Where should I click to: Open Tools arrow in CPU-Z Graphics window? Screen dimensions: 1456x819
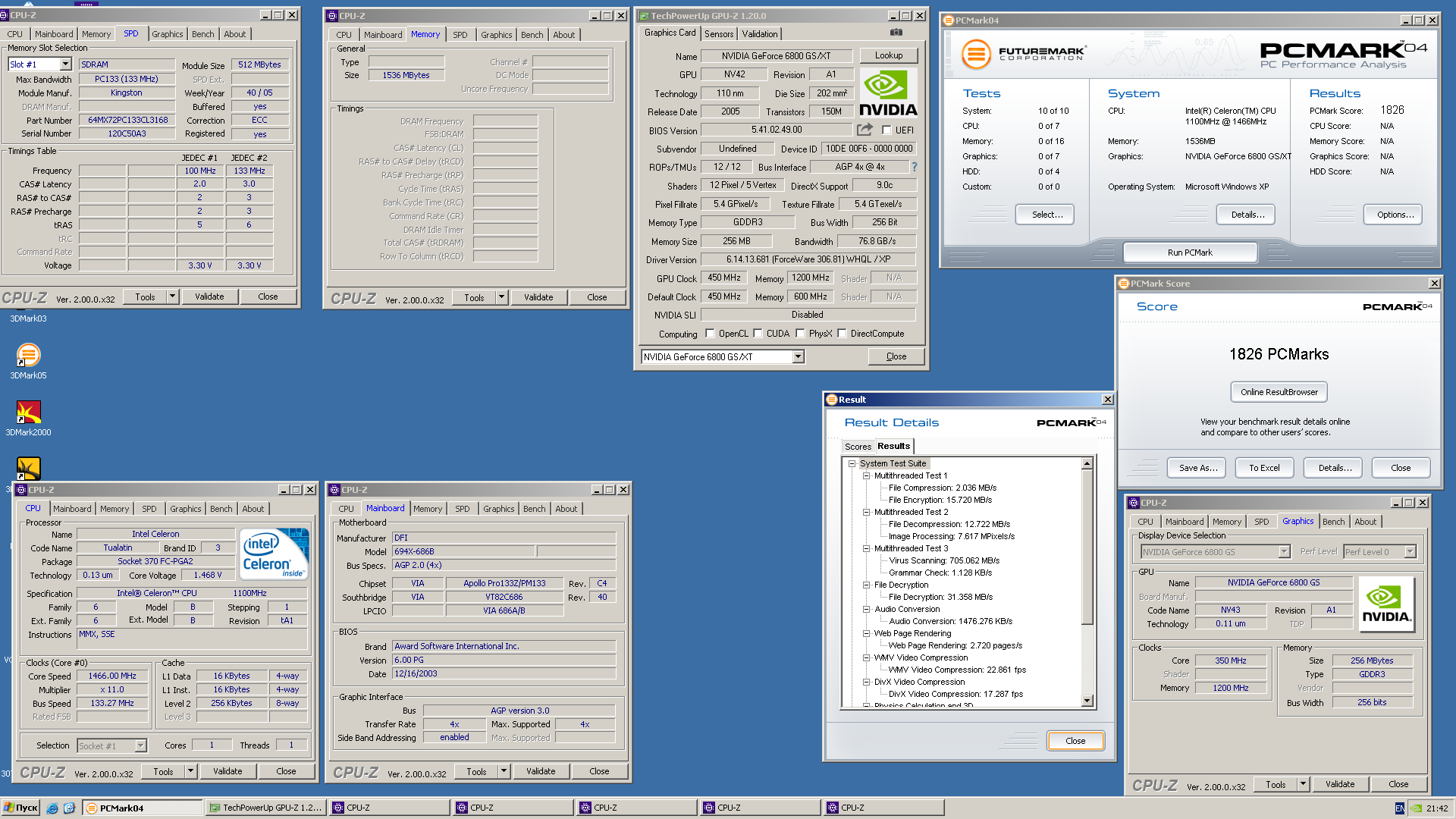coord(1303,784)
